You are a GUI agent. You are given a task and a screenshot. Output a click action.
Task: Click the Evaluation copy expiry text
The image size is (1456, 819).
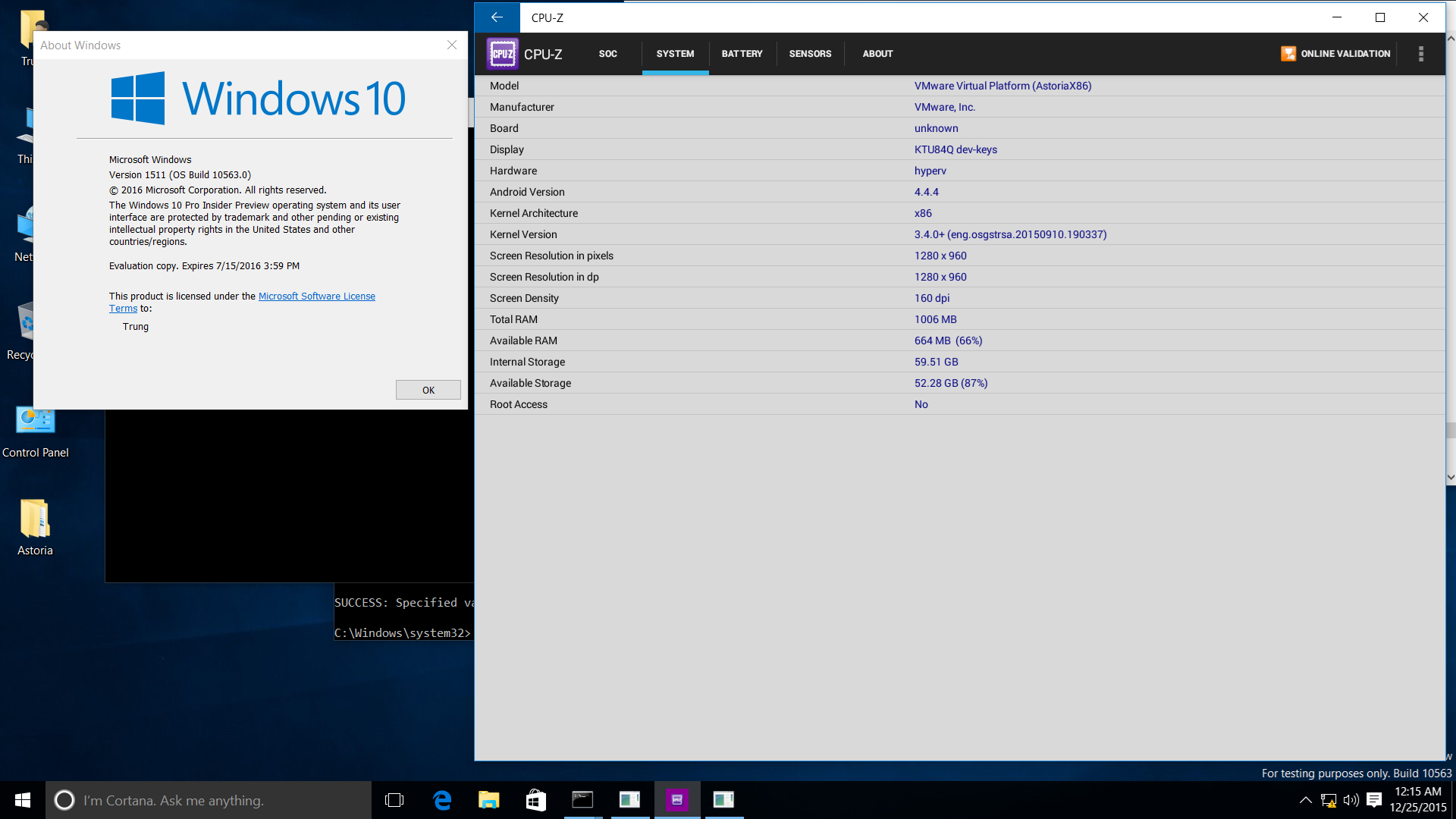coord(204,266)
